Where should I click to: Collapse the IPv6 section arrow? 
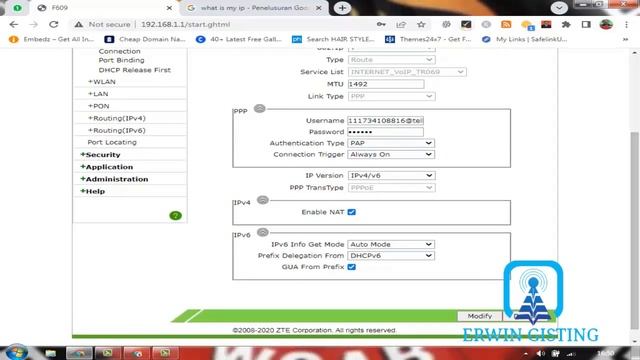[x=262, y=232]
